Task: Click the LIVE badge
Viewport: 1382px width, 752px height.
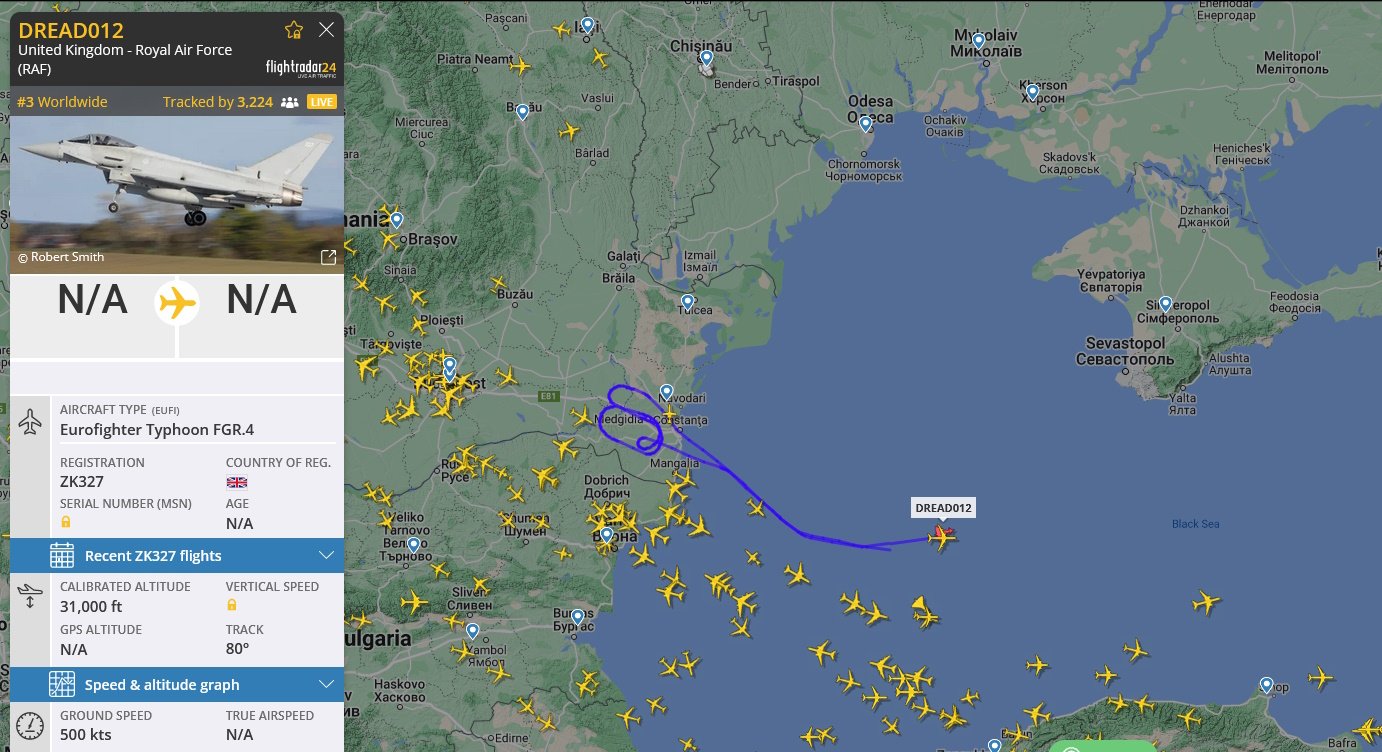Action: coord(322,102)
